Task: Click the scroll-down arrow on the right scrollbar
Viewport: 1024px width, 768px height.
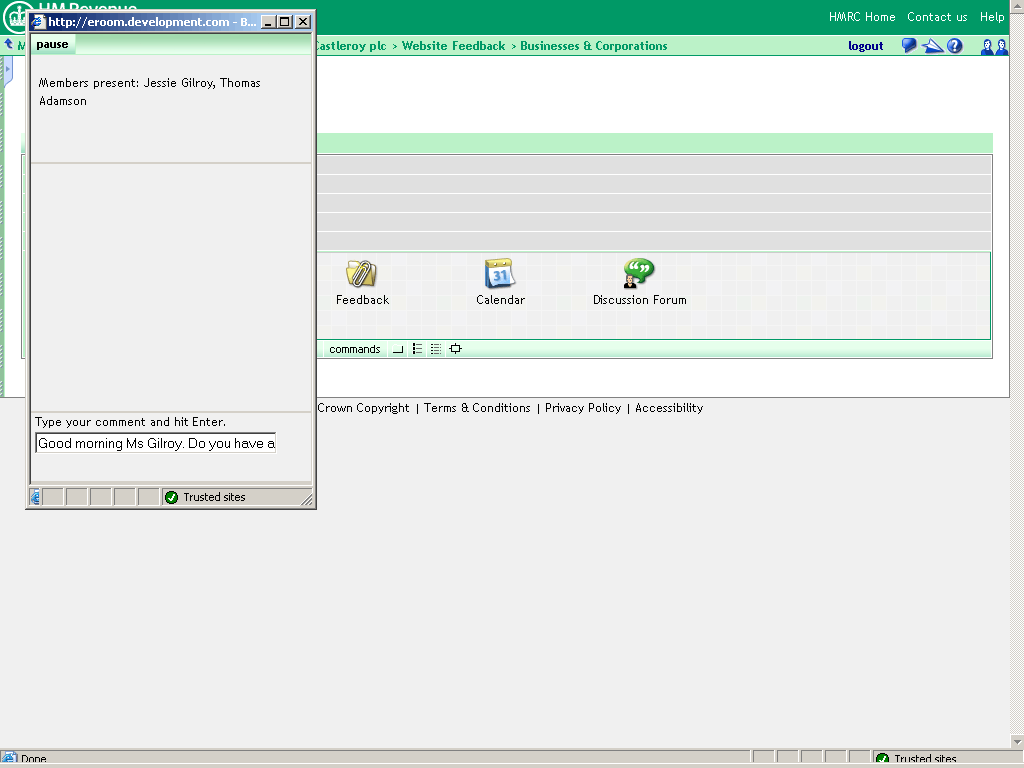Action: click(1016, 741)
